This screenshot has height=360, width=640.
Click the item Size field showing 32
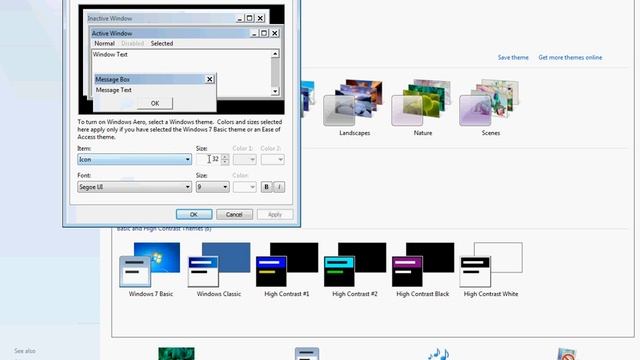click(208, 159)
